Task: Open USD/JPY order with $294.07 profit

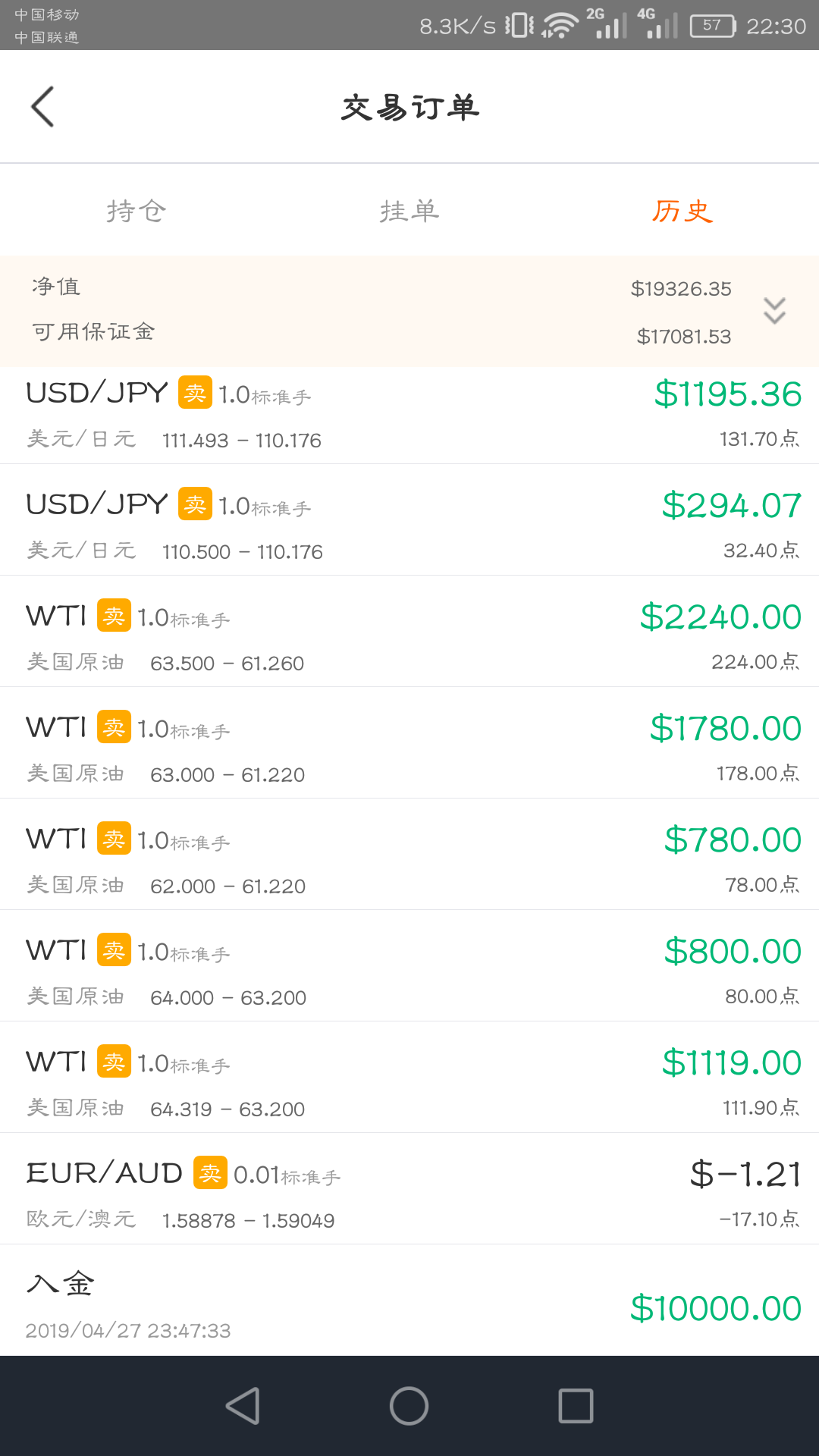Action: pyautogui.click(x=409, y=520)
